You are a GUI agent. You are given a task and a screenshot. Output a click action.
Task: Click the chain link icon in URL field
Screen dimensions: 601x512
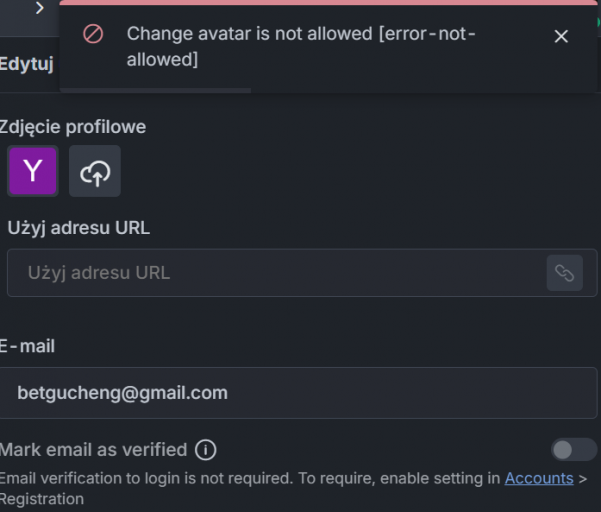(565, 273)
